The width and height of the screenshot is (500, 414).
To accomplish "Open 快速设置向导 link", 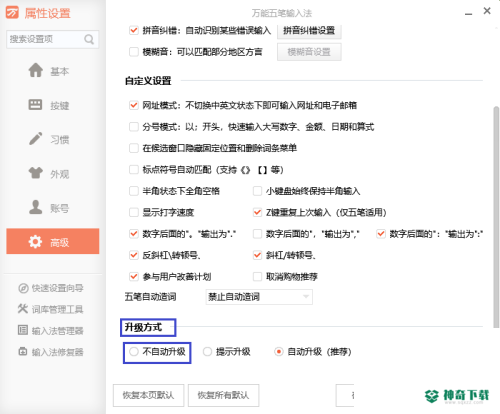I will [51, 288].
